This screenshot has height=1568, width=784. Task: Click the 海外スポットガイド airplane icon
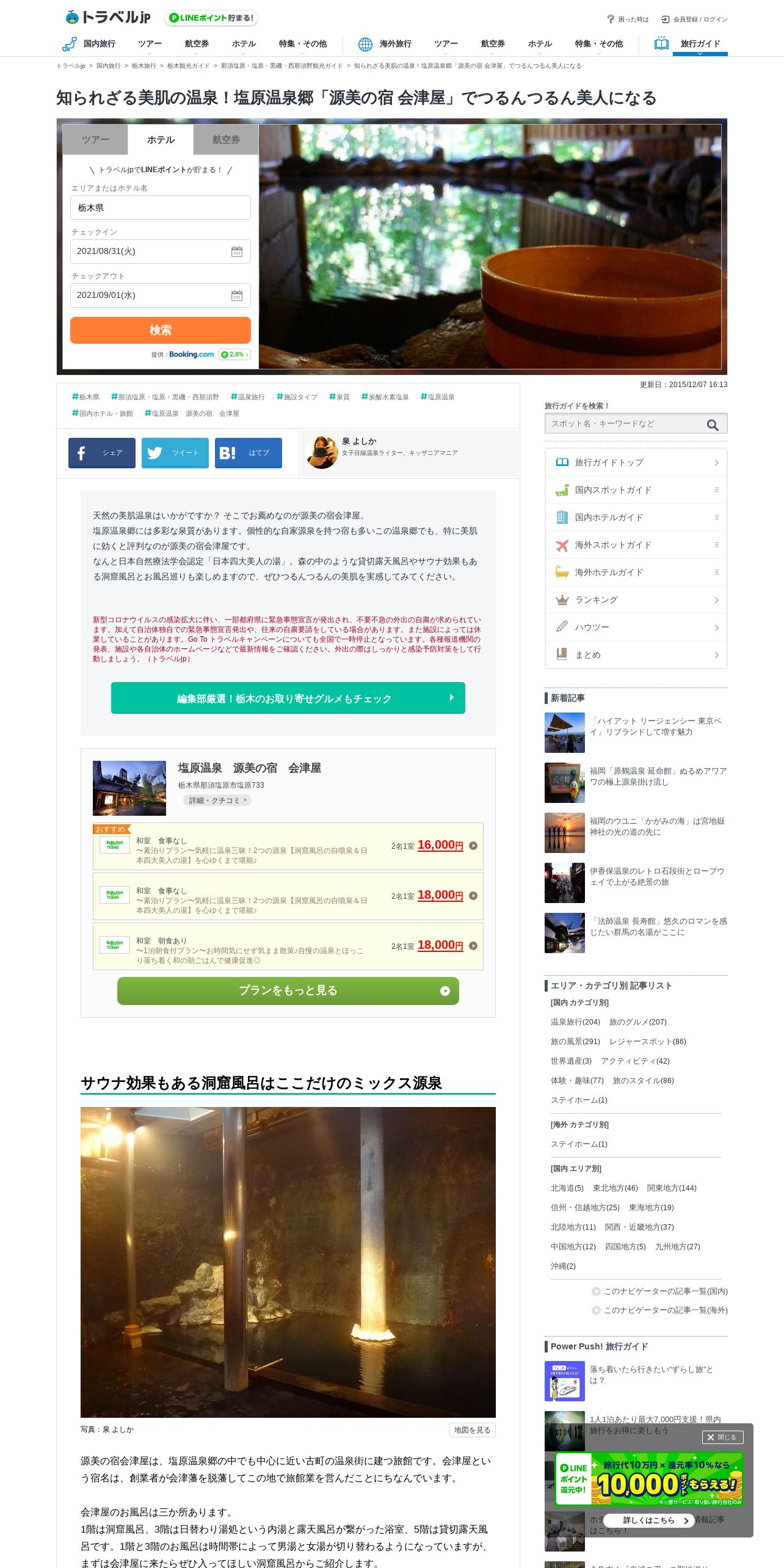pos(562,545)
